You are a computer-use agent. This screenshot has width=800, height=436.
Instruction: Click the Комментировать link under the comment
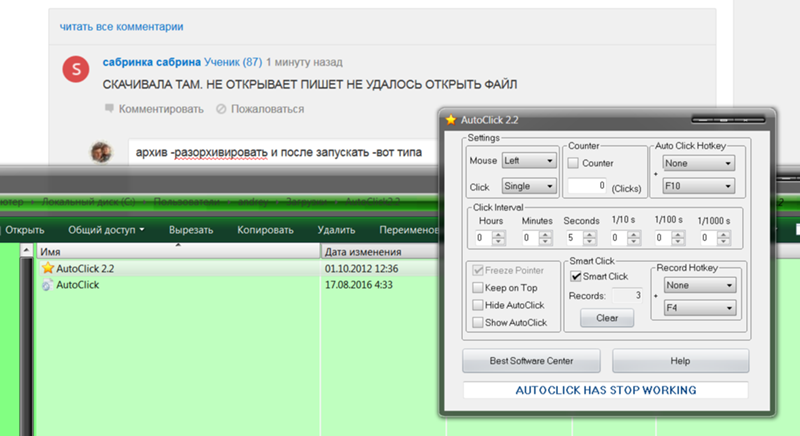(154, 109)
